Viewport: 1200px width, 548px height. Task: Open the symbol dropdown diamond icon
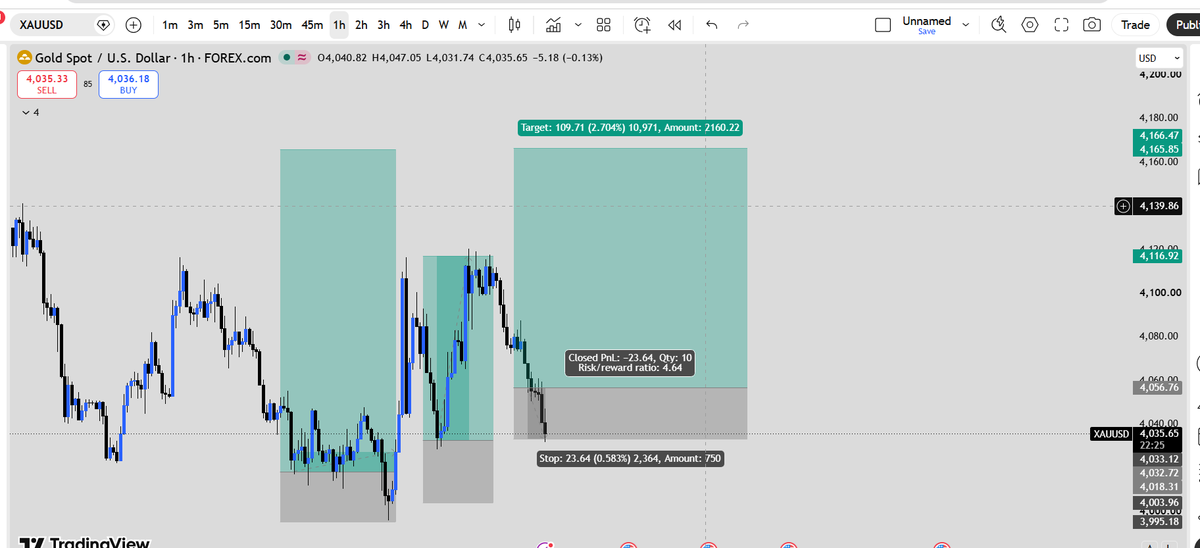click(104, 24)
